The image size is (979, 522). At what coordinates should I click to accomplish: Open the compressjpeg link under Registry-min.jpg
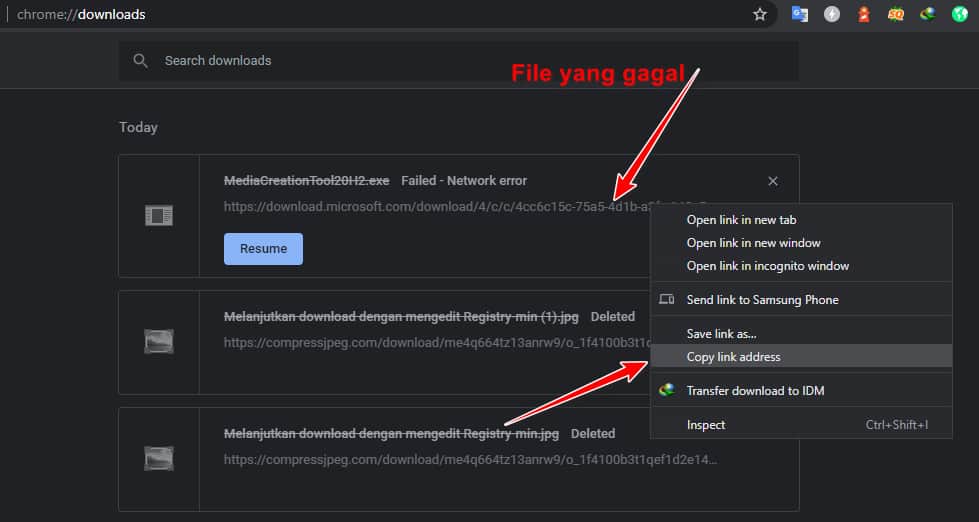click(470, 460)
